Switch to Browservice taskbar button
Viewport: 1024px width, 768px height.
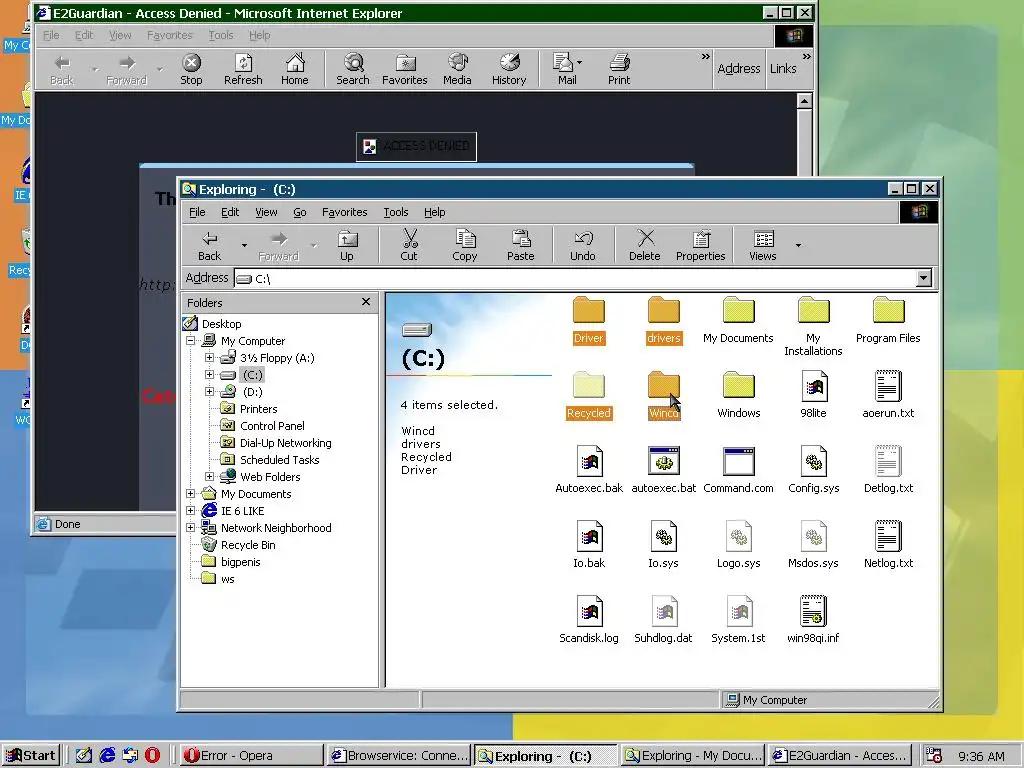(x=398, y=756)
